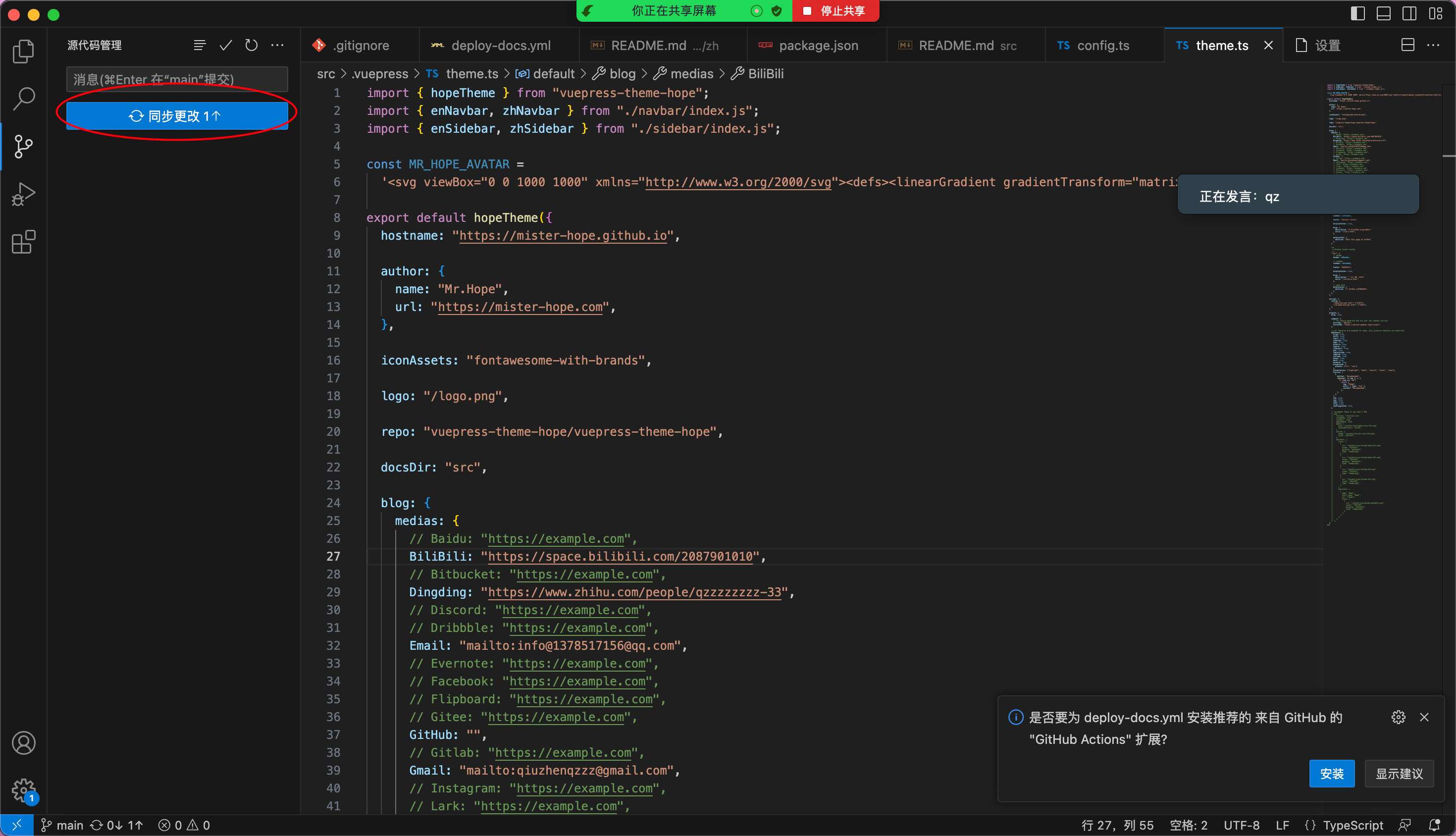Open the space.bilibili.com link on line 27

pos(620,556)
